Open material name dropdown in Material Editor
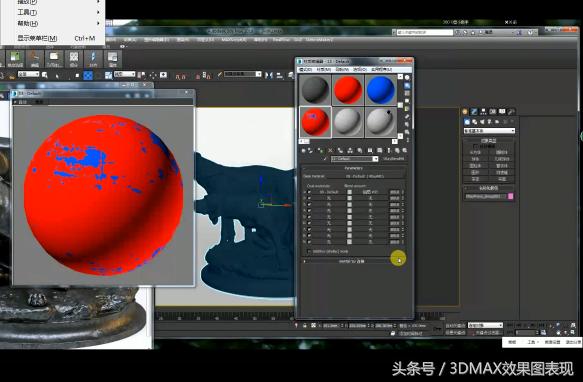This screenshot has height=382, width=583. 376,159
